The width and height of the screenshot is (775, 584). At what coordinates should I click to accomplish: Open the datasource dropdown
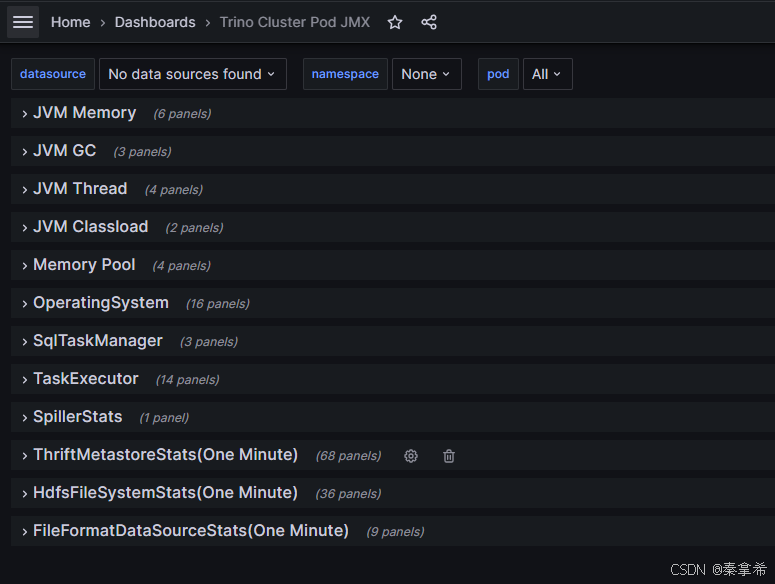193,74
